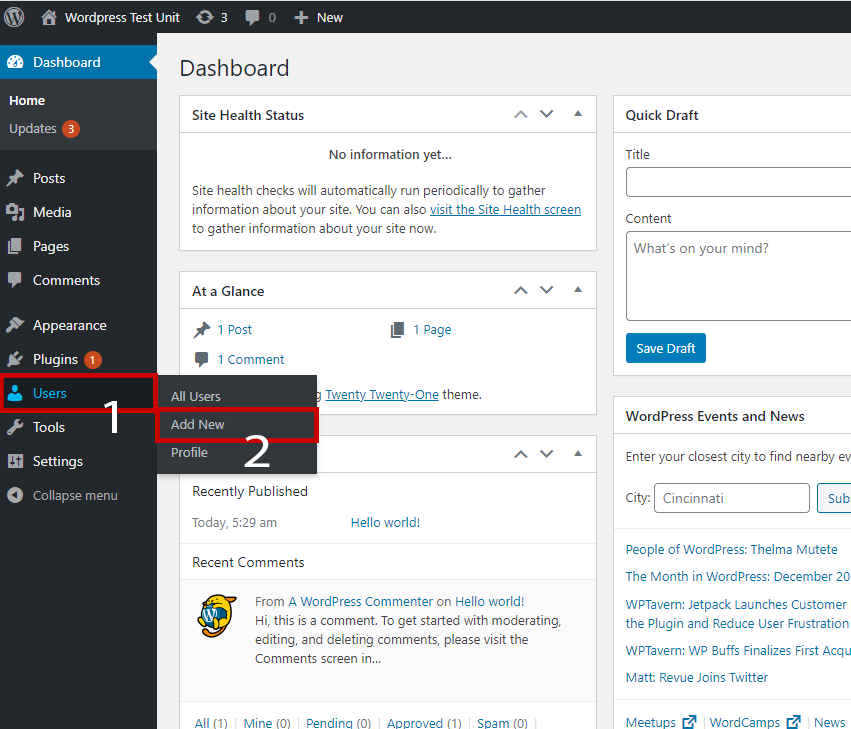This screenshot has width=851, height=729.
Task: Click the Users person icon
Action: [15, 393]
